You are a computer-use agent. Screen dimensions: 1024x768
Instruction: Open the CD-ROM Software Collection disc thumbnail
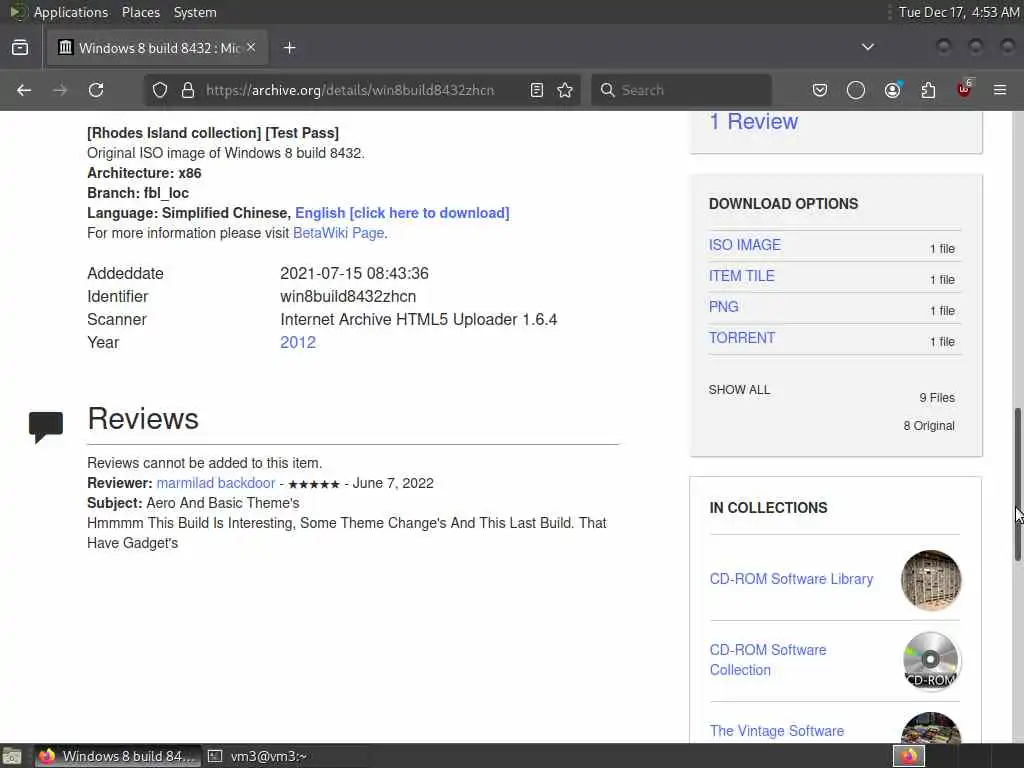coord(931,661)
